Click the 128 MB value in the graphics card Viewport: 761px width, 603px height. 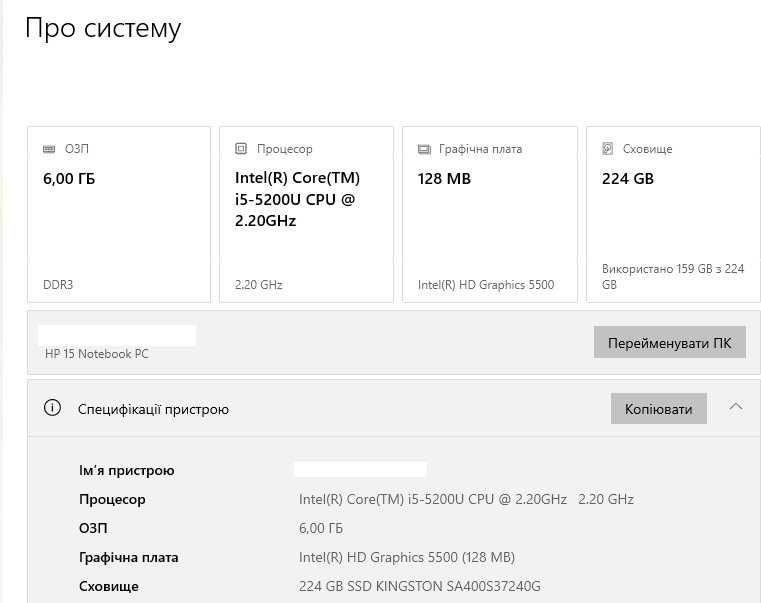click(444, 179)
